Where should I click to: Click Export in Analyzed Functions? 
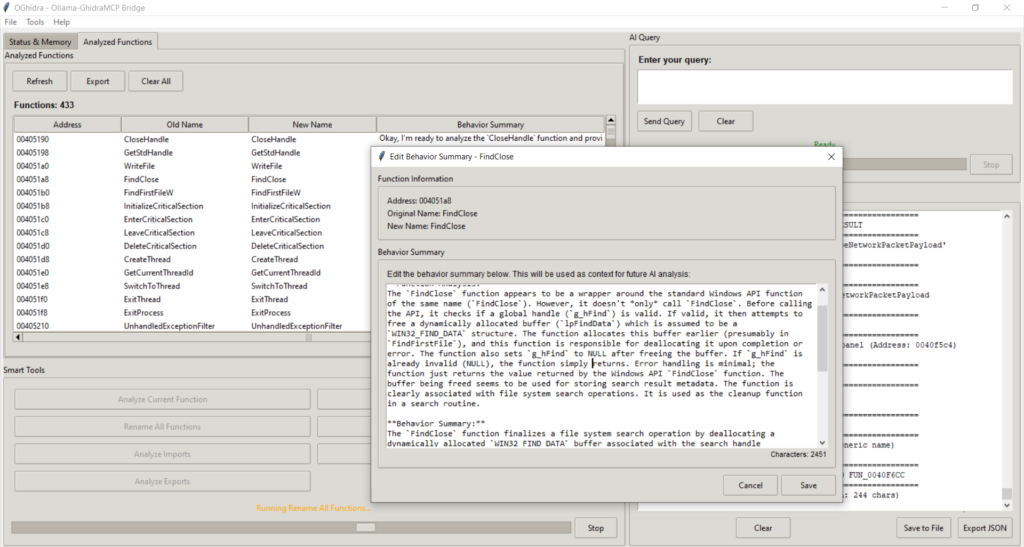click(x=98, y=81)
